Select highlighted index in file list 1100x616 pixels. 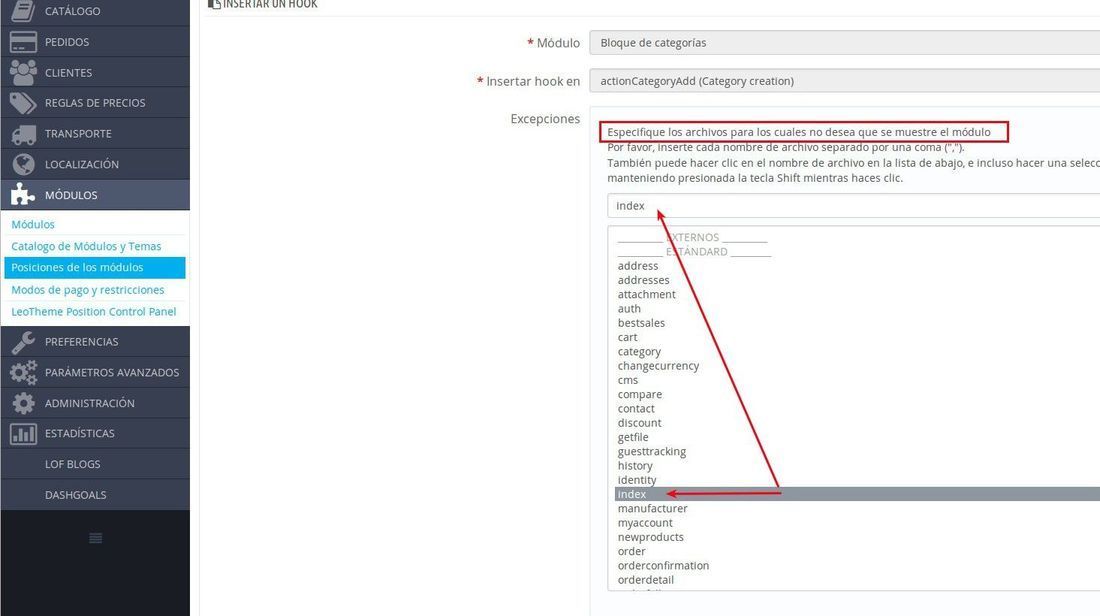[857, 494]
